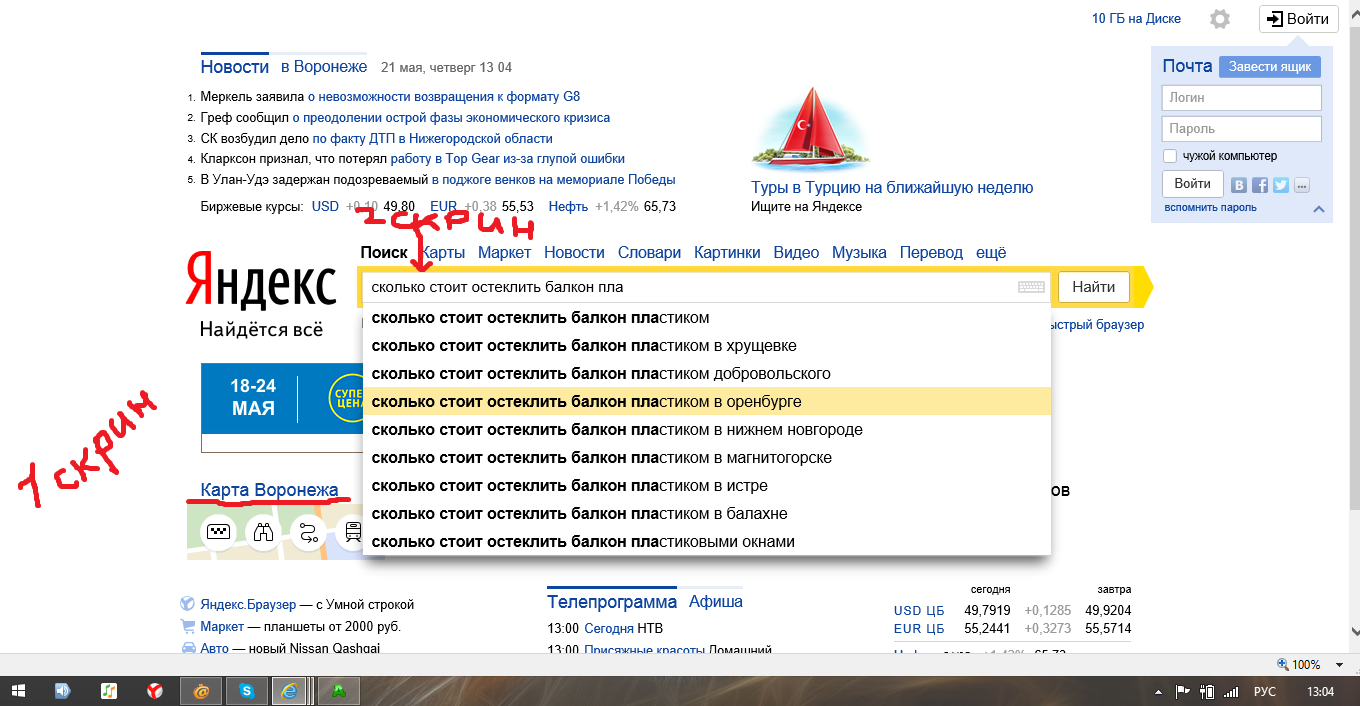Viewport: 1360px width, 706px height.
Task: Open вспомнить пароль link
Action: pos(1210,208)
